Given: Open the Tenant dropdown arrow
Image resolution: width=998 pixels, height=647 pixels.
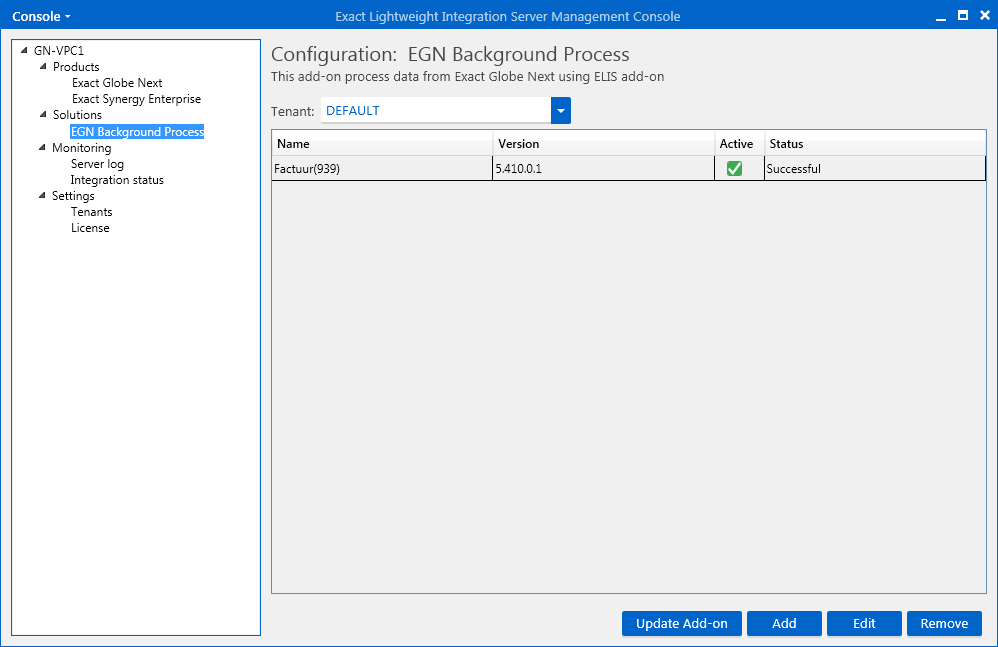Looking at the screenshot, I should [561, 111].
